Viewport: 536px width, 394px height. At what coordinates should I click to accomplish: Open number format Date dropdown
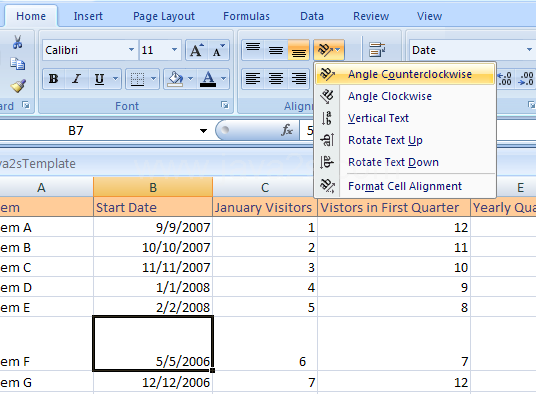tap(530, 50)
